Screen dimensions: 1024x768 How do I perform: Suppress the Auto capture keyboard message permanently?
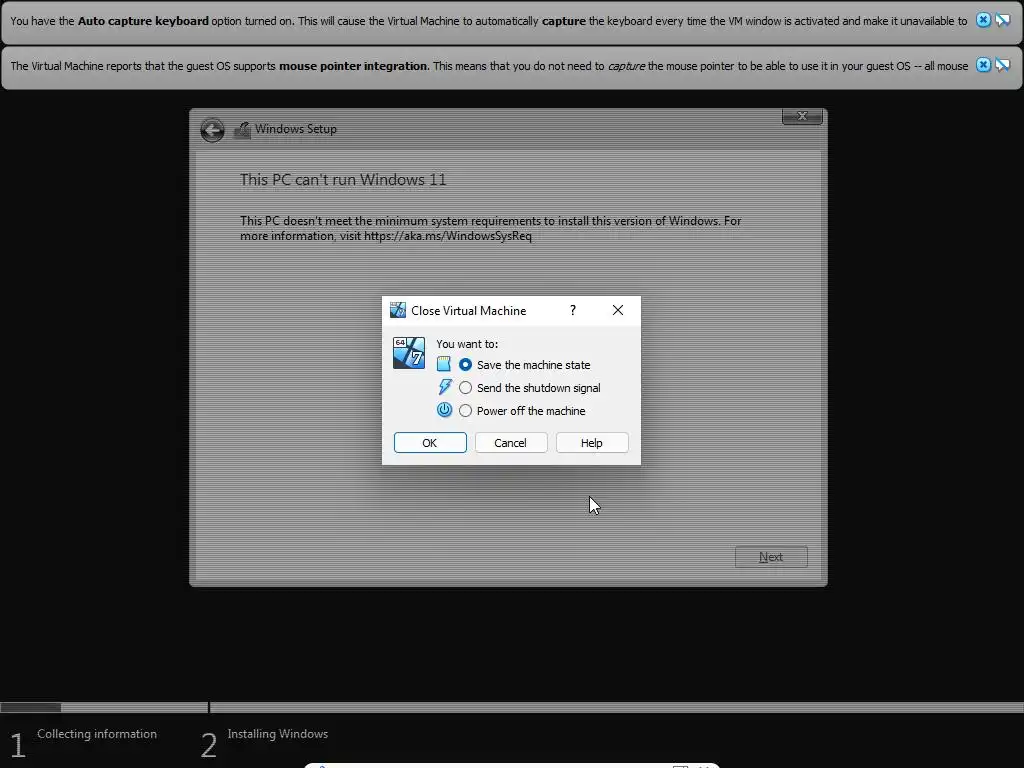point(1002,20)
